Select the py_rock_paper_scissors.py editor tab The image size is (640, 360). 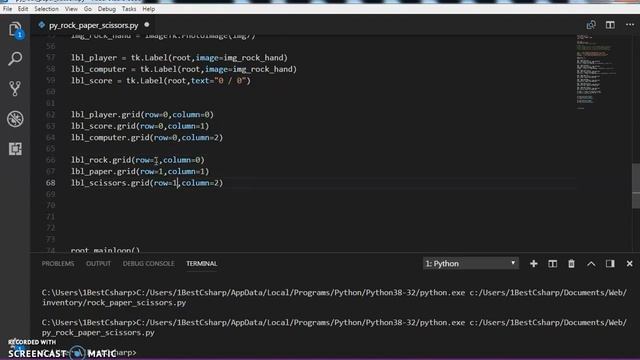[93, 25]
